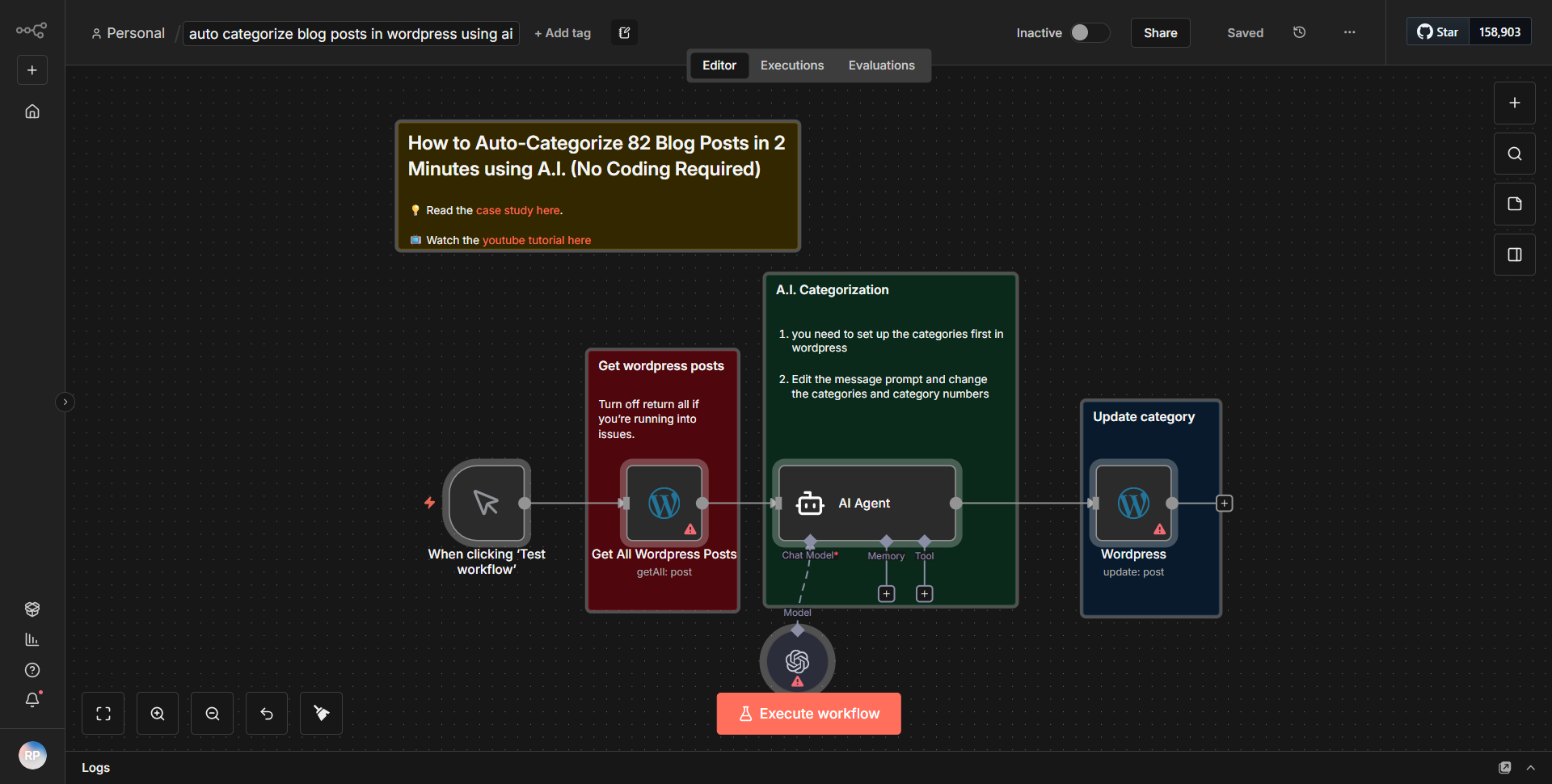The width and height of the screenshot is (1552, 784).
Task: Click the red lightning trigger icon
Action: 429,503
